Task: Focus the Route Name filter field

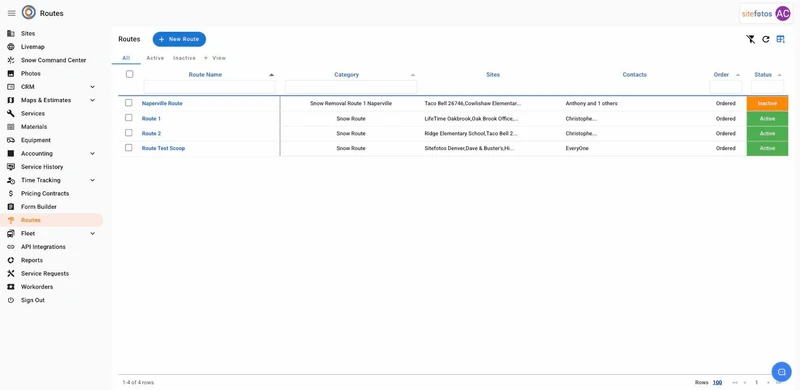Action: 209,87
